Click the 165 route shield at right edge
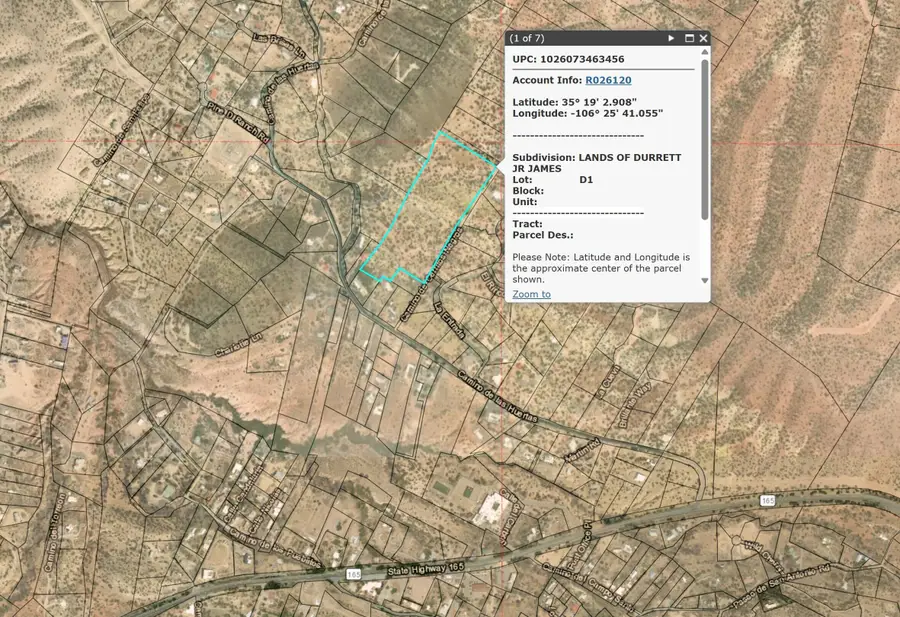This screenshot has height=617, width=900. point(767,500)
